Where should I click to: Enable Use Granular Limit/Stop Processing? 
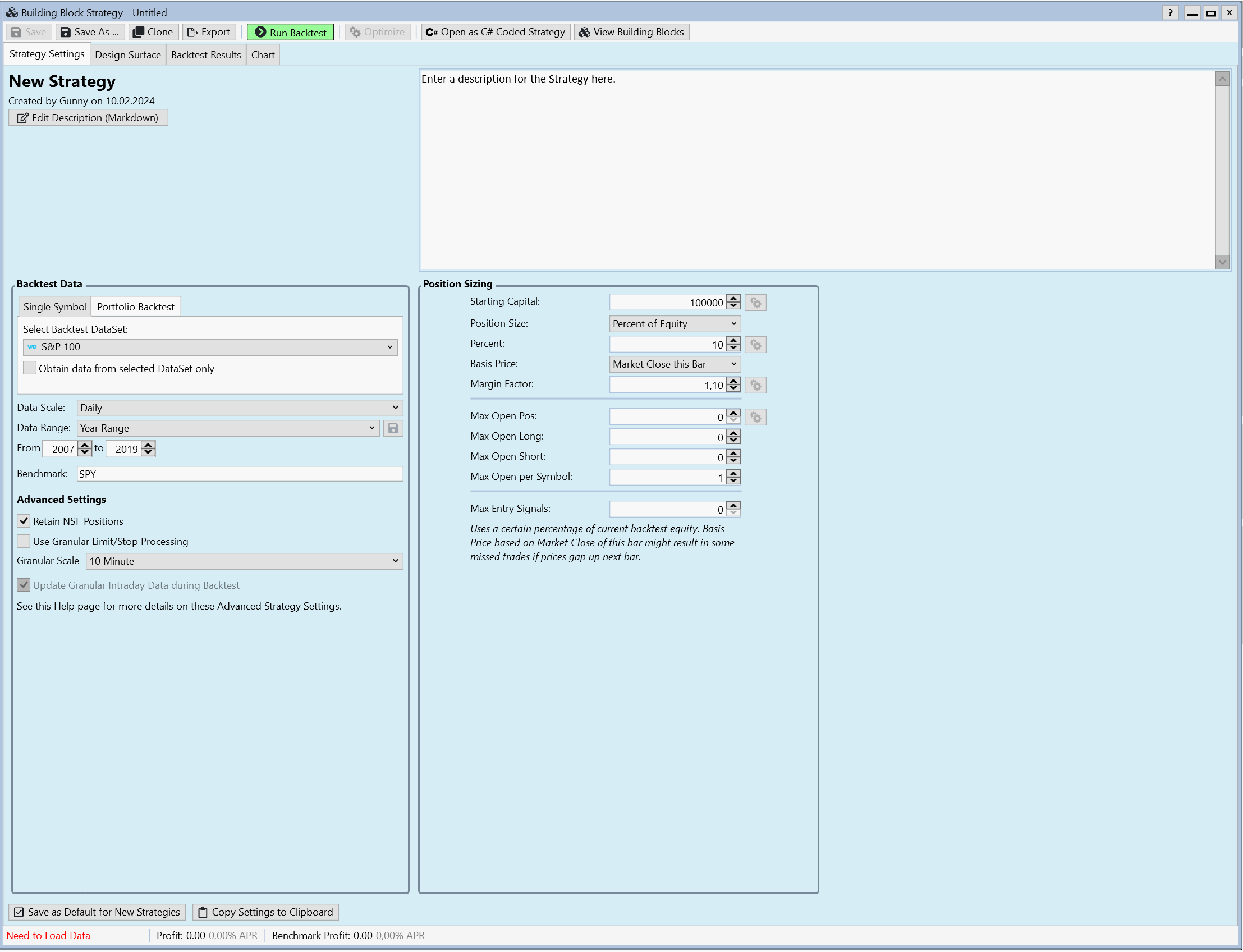click(x=24, y=542)
